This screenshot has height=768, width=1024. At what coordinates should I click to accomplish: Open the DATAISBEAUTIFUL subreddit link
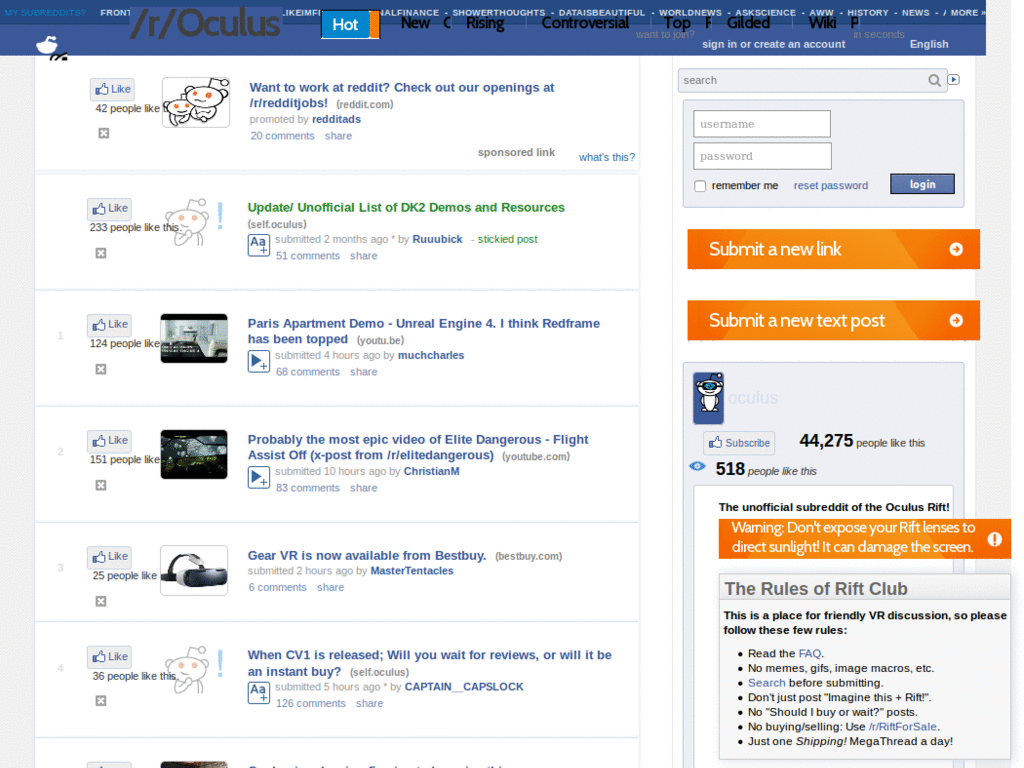[x=601, y=12]
